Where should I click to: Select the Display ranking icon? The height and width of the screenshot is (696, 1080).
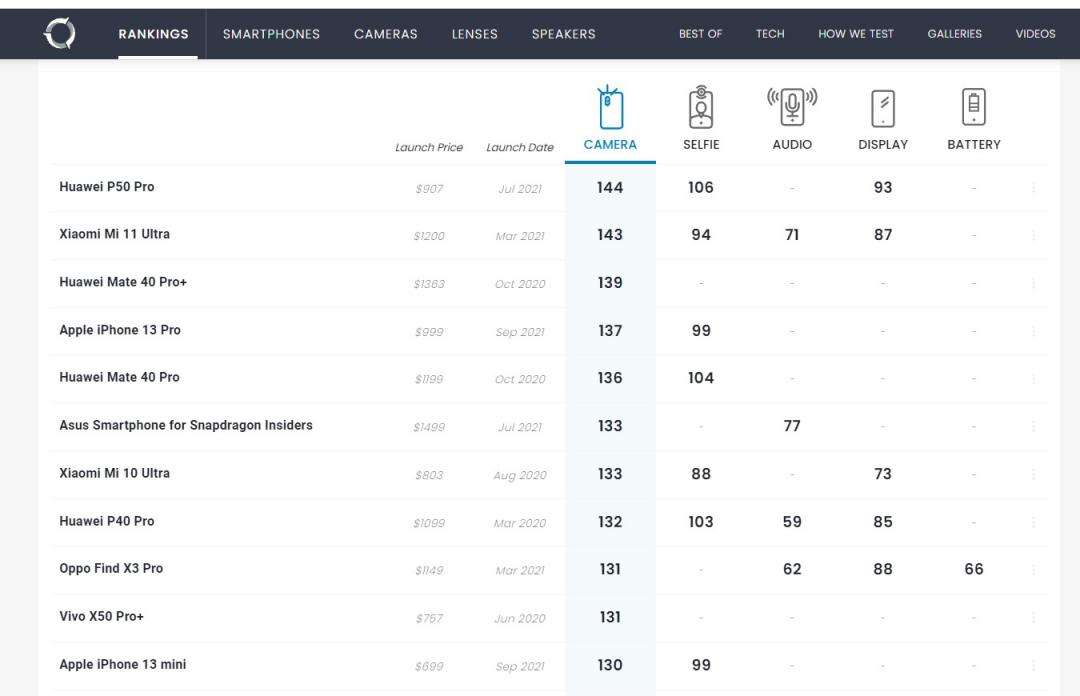[x=883, y=108]
